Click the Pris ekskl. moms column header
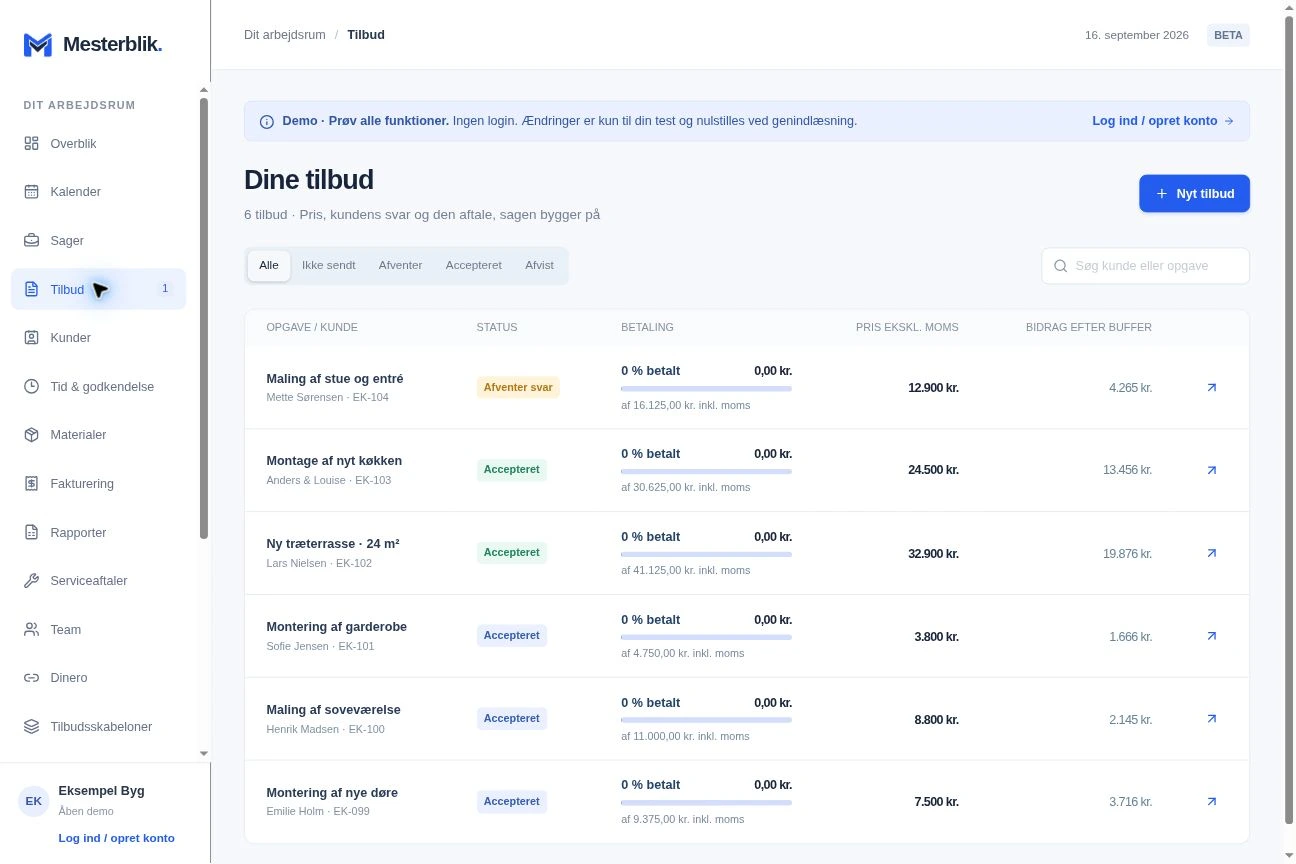The width and height of the screenshot is (1296, 864). [907, 327]
